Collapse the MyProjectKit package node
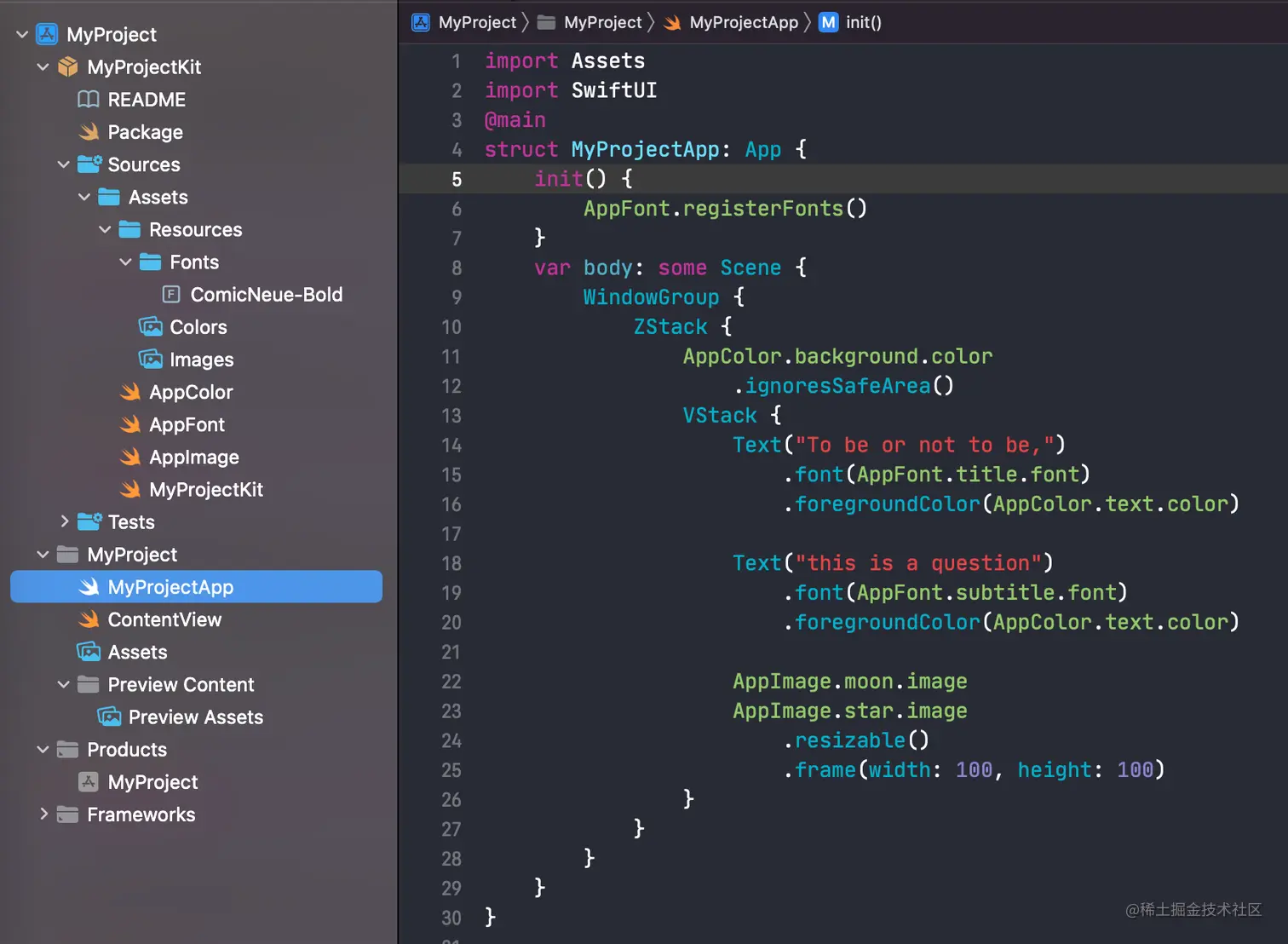The image size is (1288, 944). [43, 66]
